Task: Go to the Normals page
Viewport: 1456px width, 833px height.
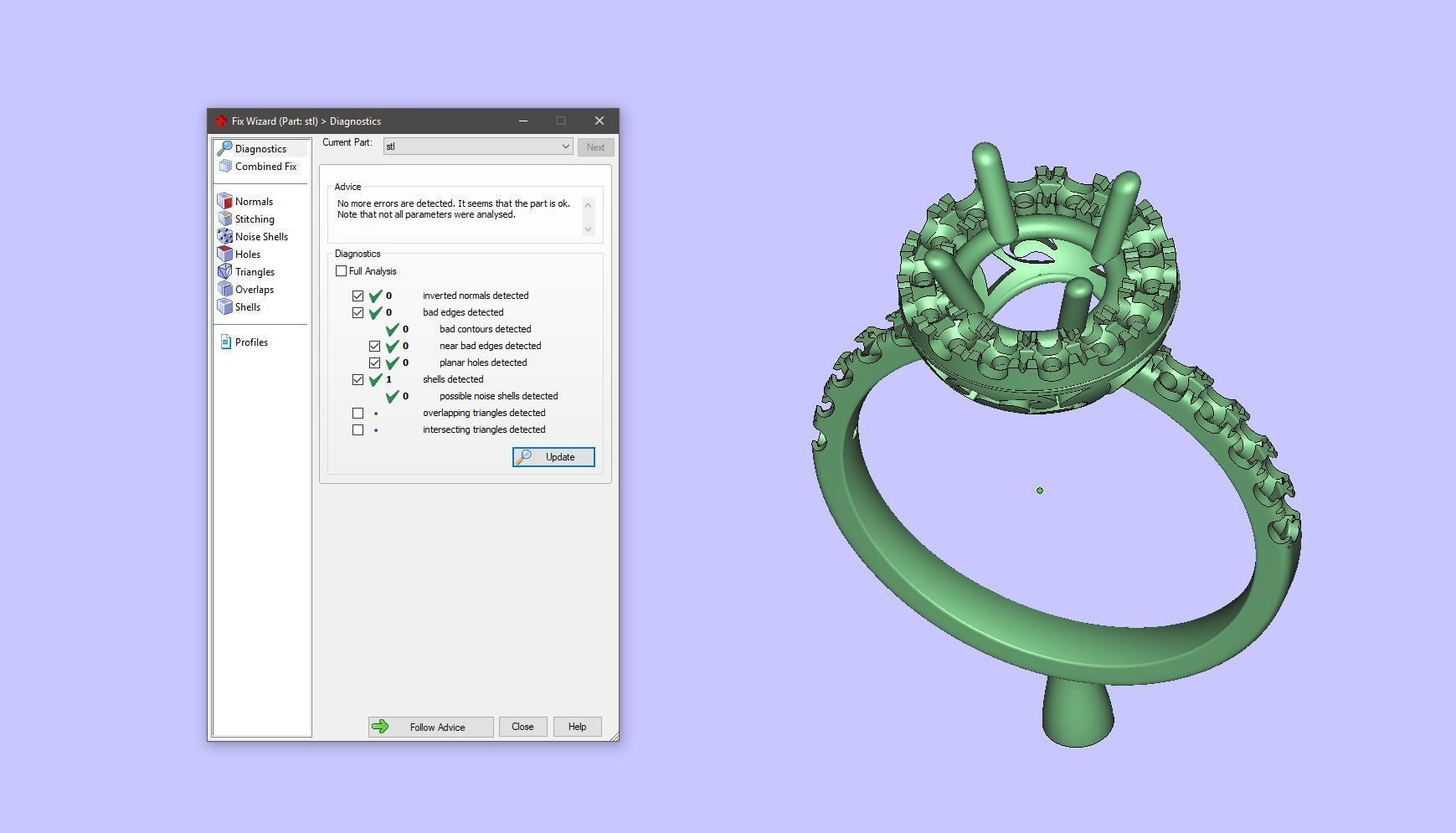Action: (x=254, y=202)
